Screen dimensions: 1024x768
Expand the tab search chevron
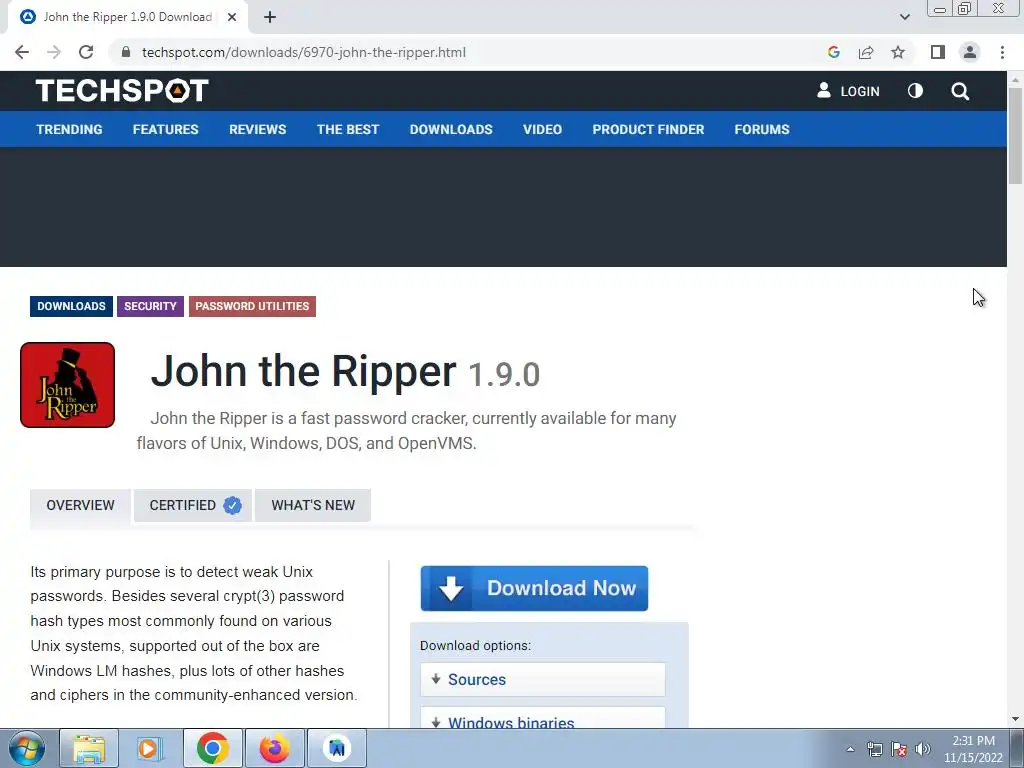(904, 17)
